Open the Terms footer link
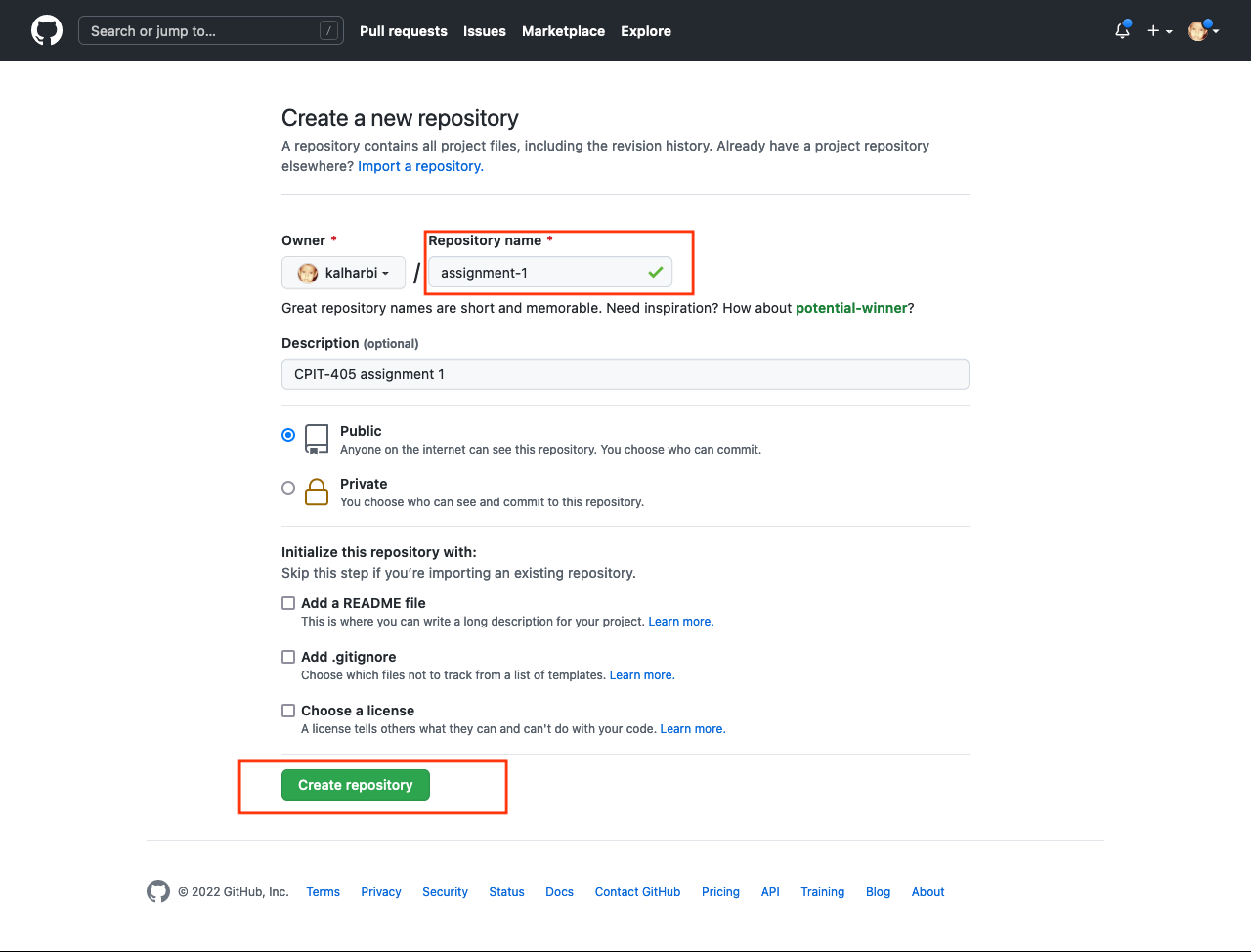1251x952 pixels. click(x=324, y=892)
